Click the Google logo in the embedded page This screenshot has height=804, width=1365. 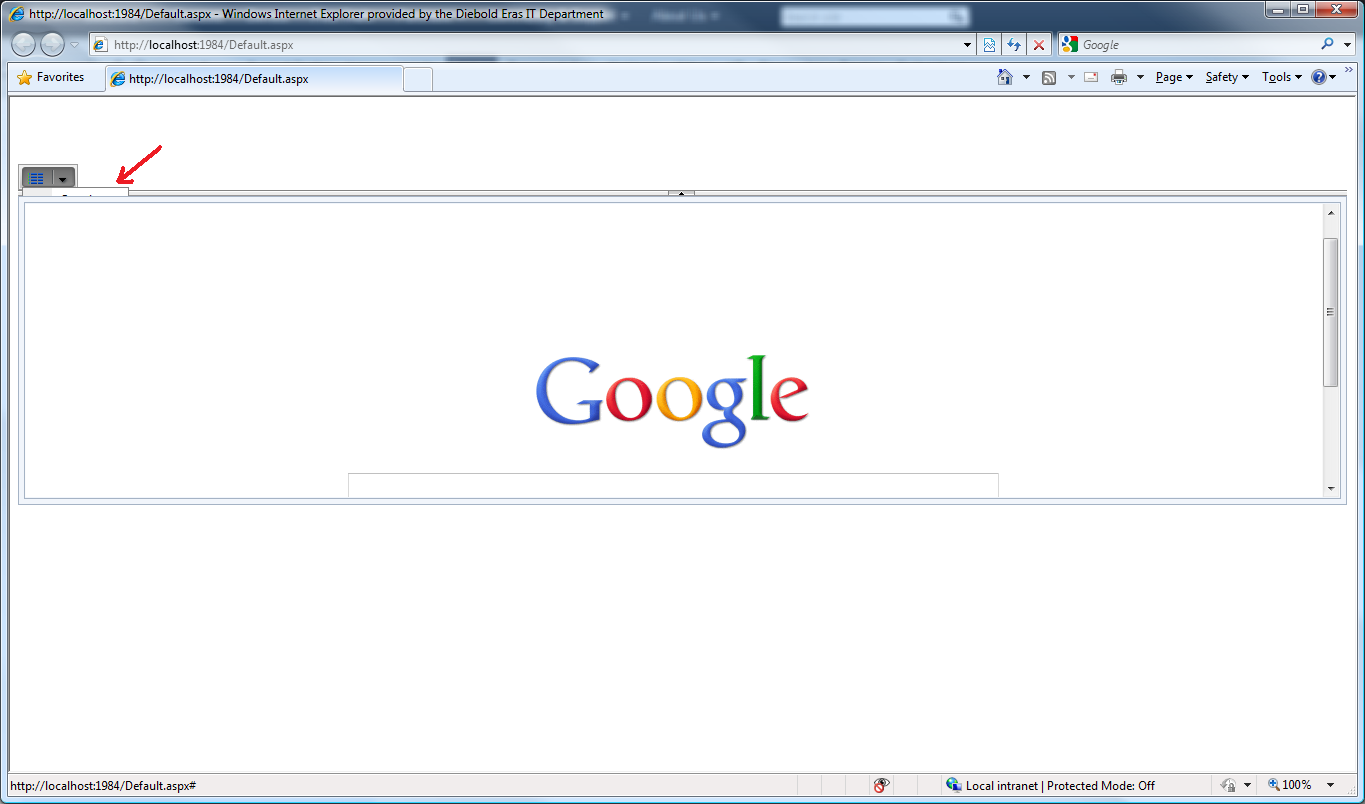tap(672, 400)
